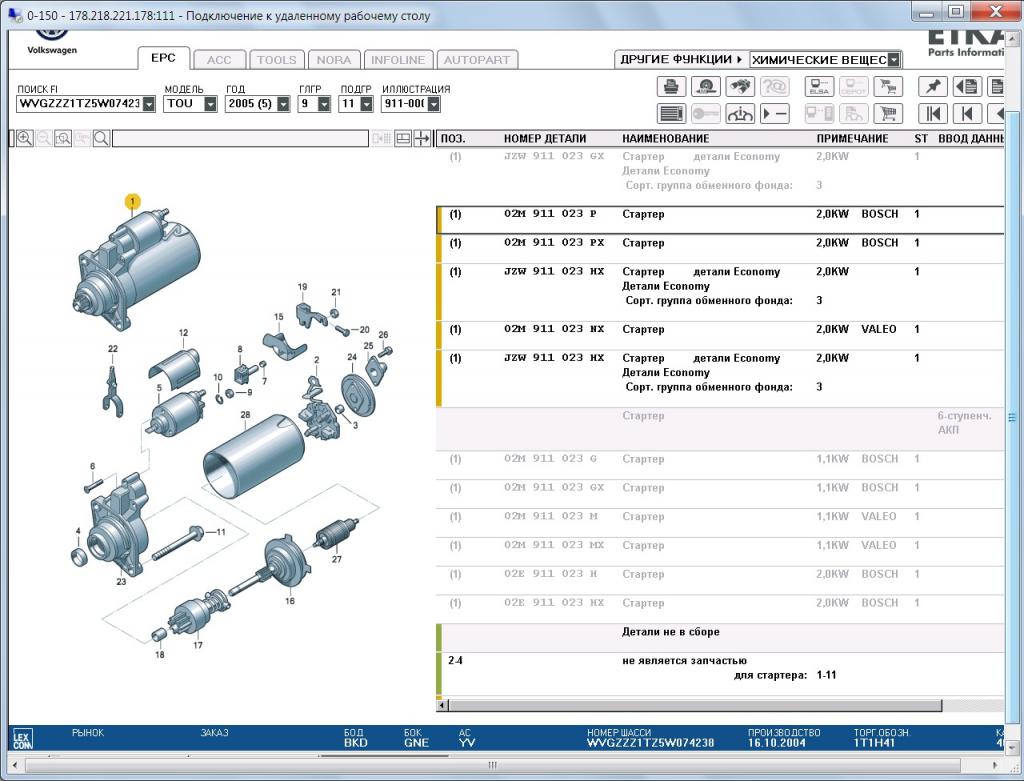The width and height of the screenshot is (1024, 781).
Task: Click the ST column header
Action: (x=921, y=138)
